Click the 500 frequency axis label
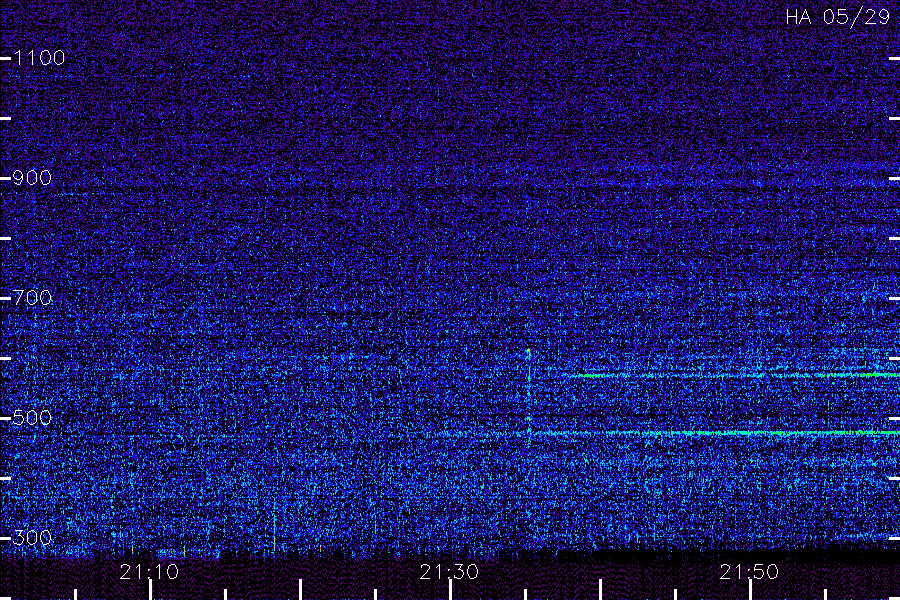Viewport: 900px width, 600px height. click(x=32, y=418)
